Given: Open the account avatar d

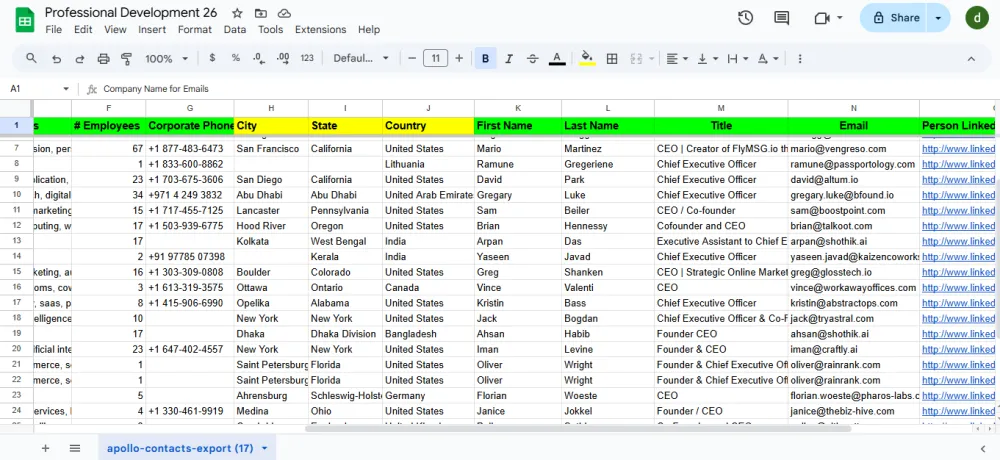Looking at the screenshot, I should tap(977, 18).
